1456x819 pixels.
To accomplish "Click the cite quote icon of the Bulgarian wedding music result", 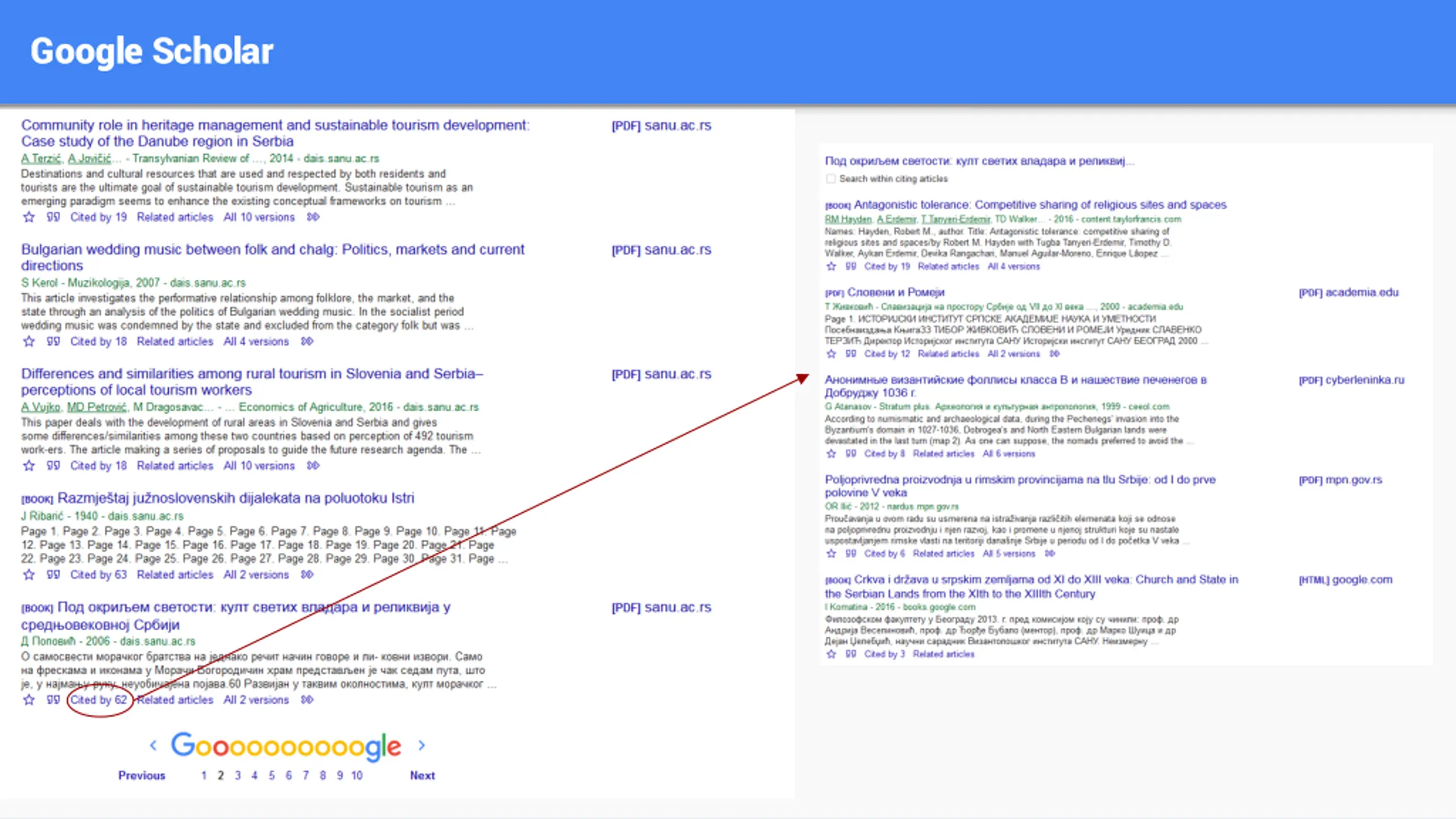I will click(x=53, y=341).
